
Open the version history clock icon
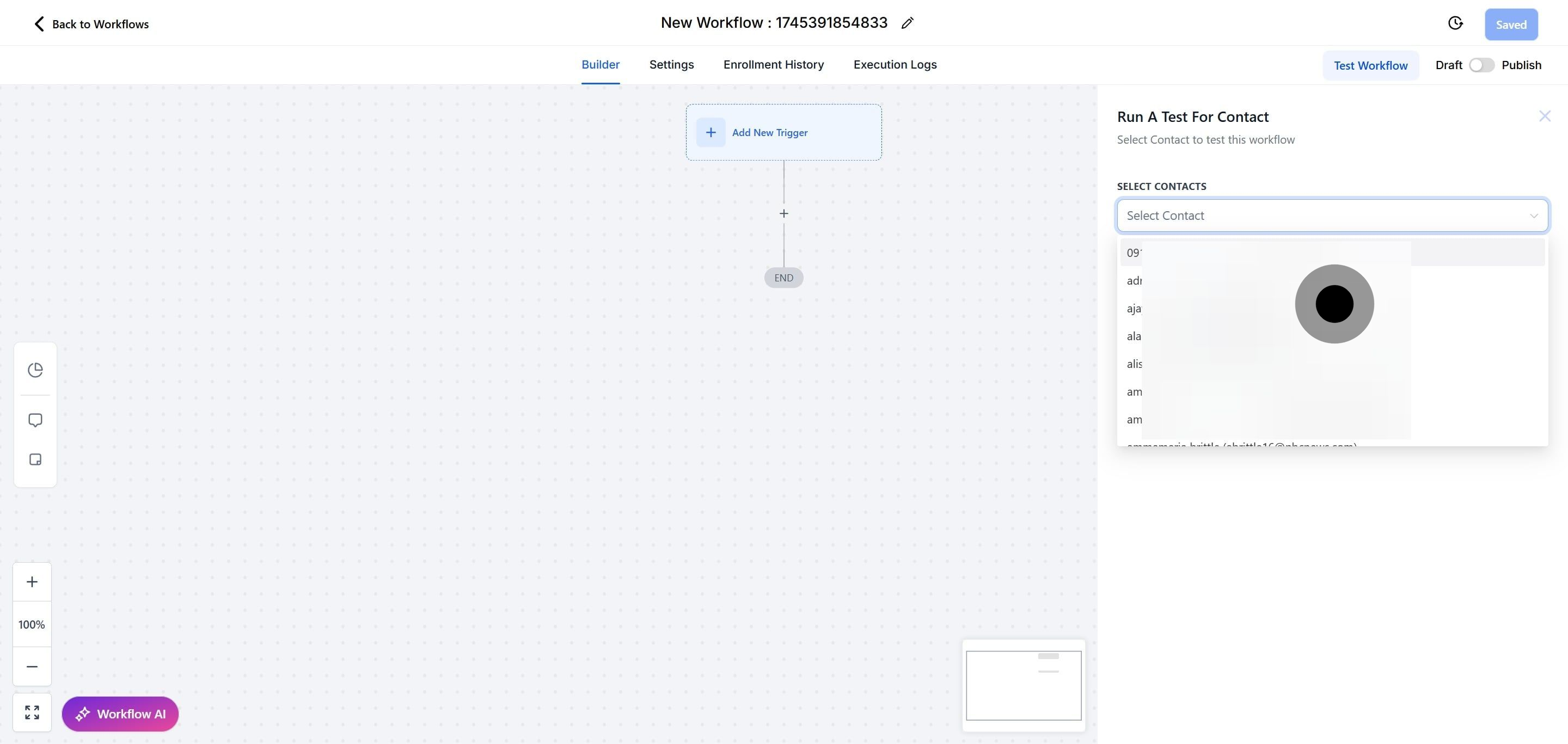point(1455,24)
